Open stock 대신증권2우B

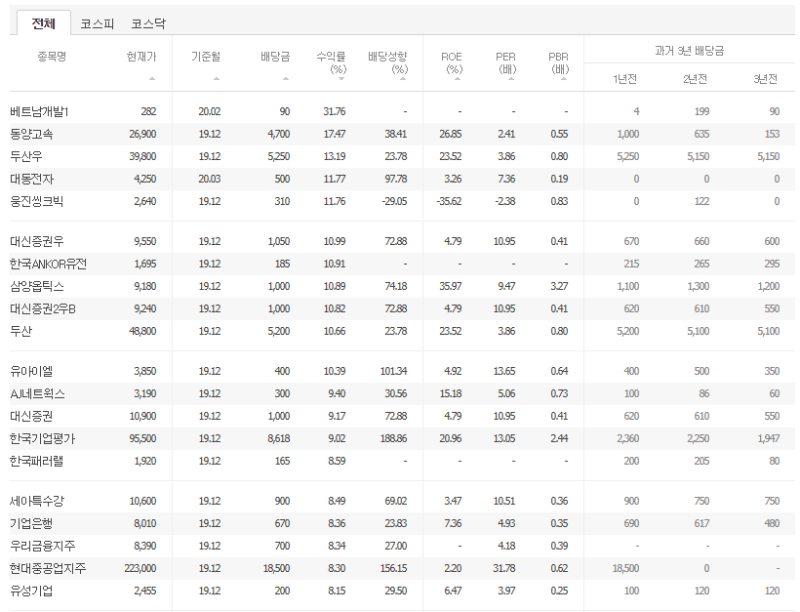point(43,309)
